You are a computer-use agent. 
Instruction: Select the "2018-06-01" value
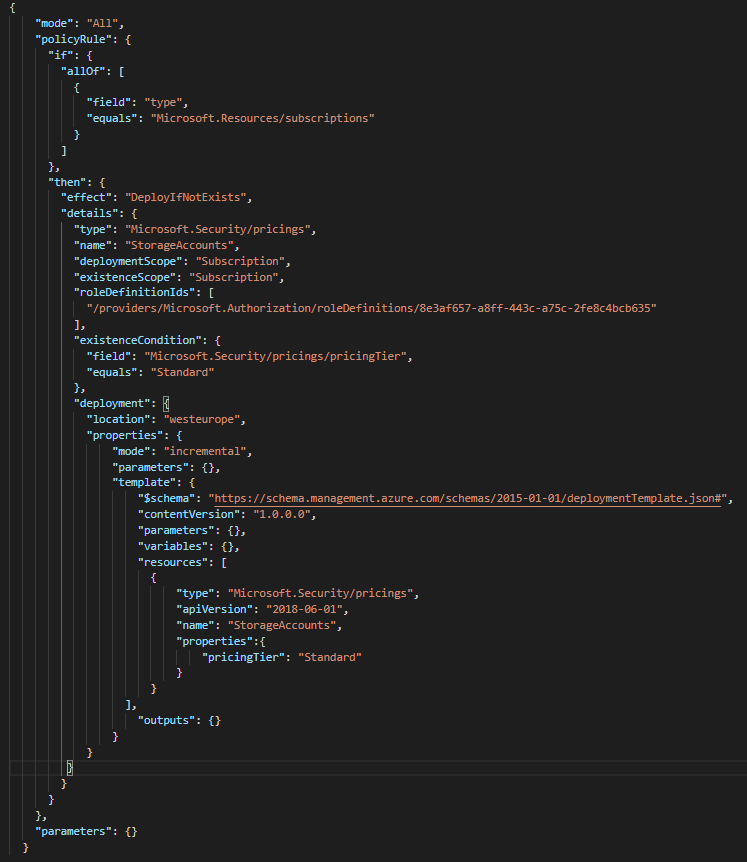304,610
